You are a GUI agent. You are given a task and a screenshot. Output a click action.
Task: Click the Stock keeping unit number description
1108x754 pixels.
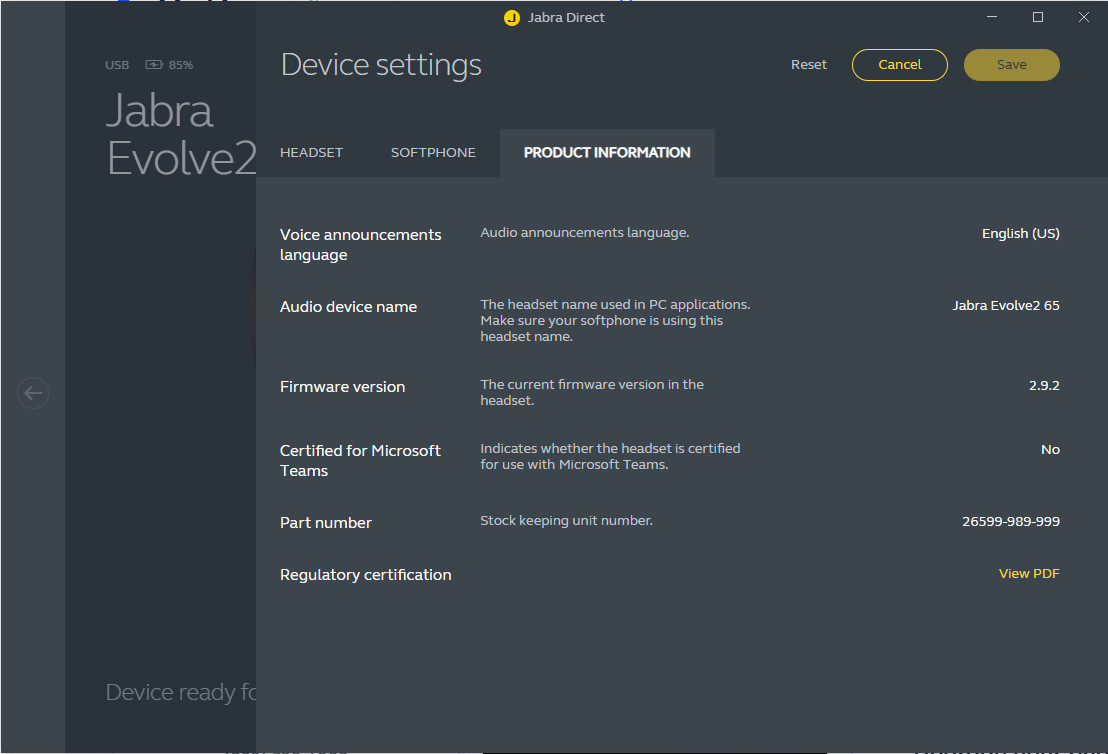(x=566, y=521)
